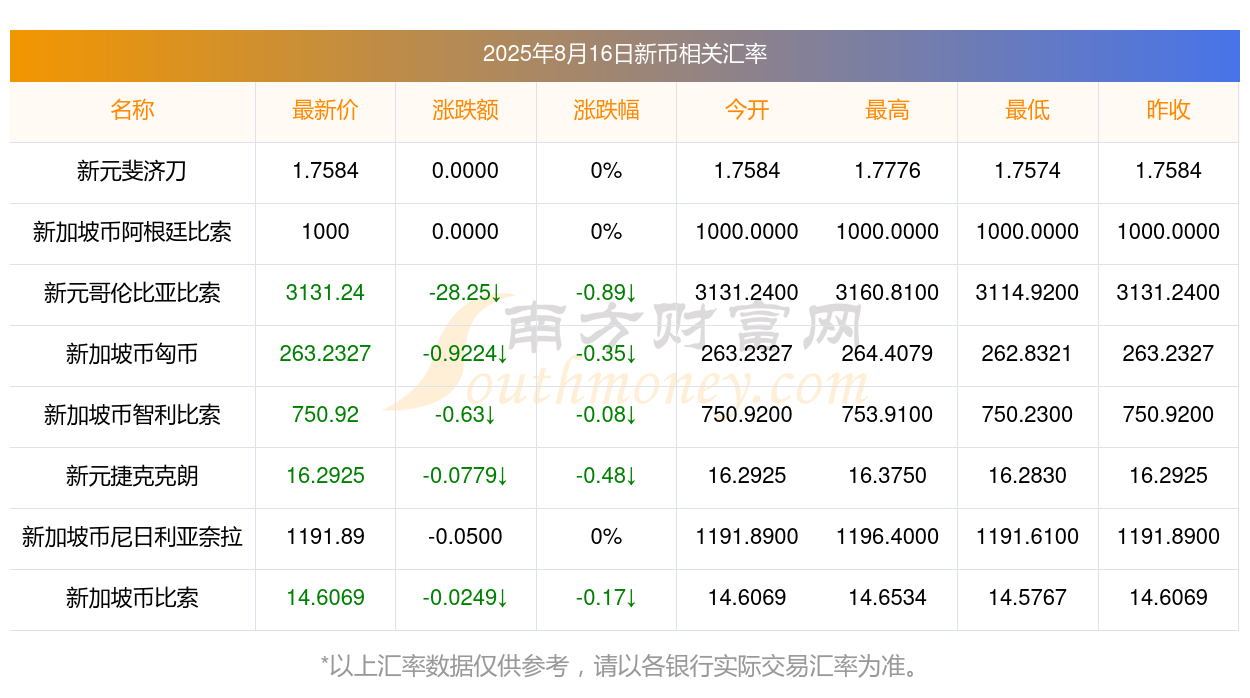
Task: Click change amount -0.0779↓
Action: (466, 476)
